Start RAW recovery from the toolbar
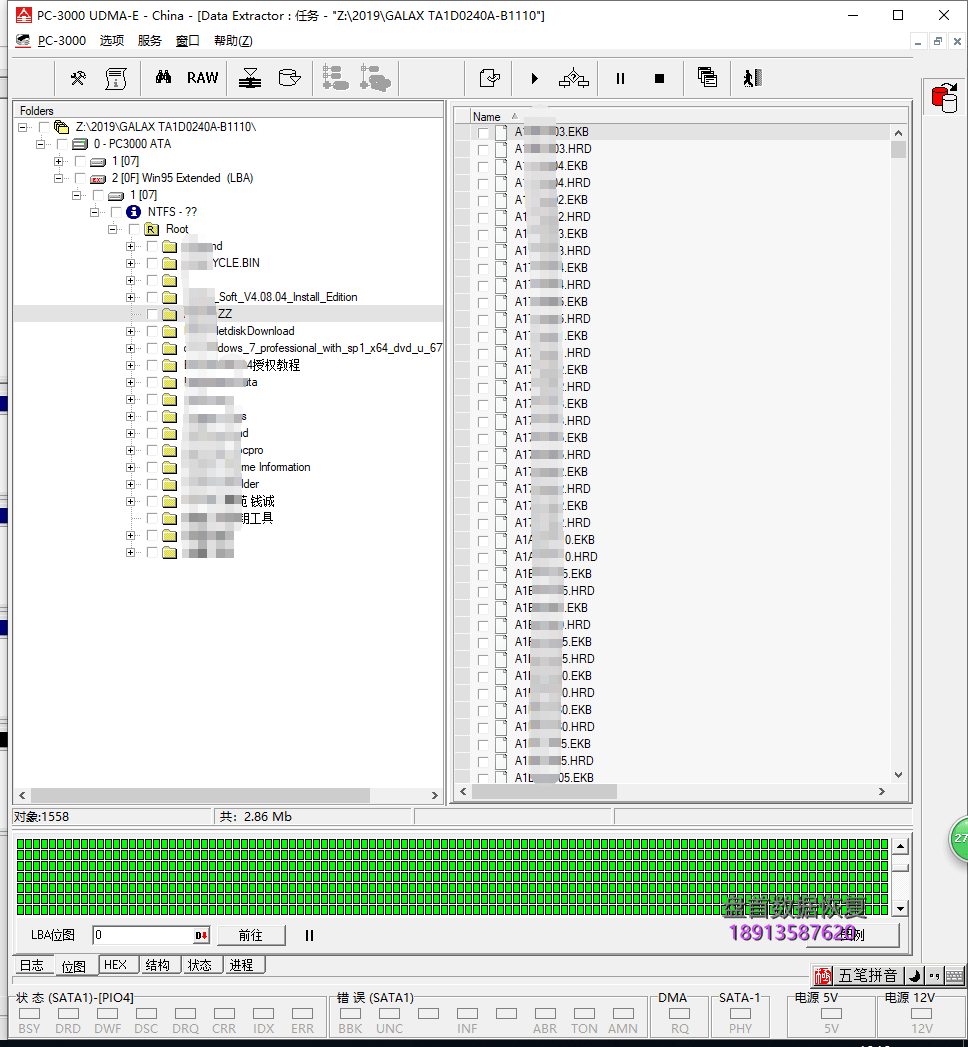Screen dimensions: 968x1047 point(202,78)
